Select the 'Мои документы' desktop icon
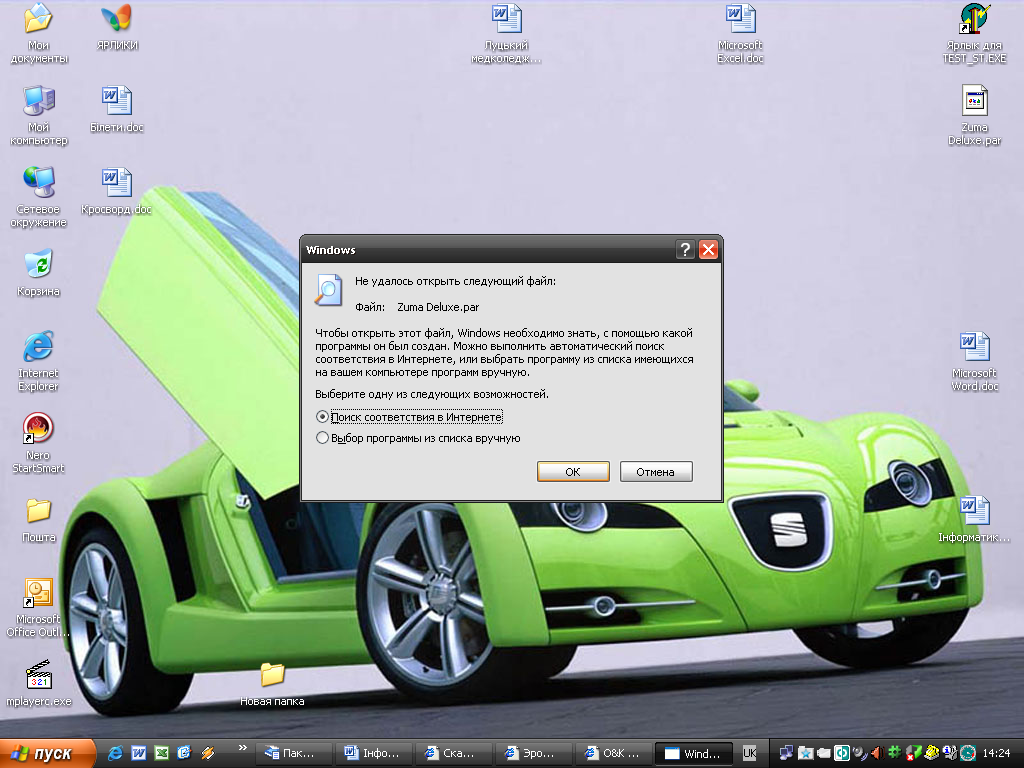 click(x=39, y=33)
